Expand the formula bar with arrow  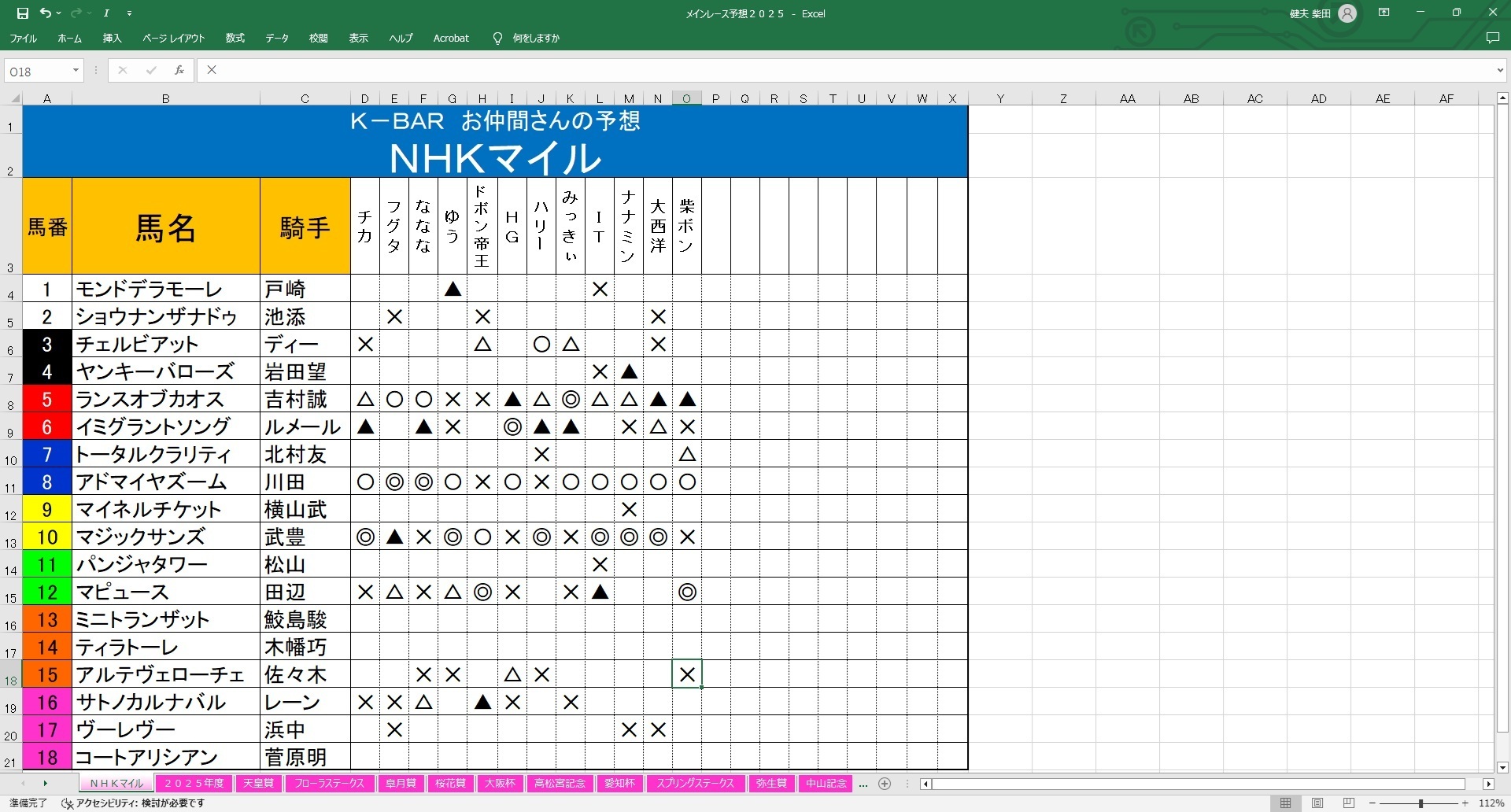click(1500, 71)
